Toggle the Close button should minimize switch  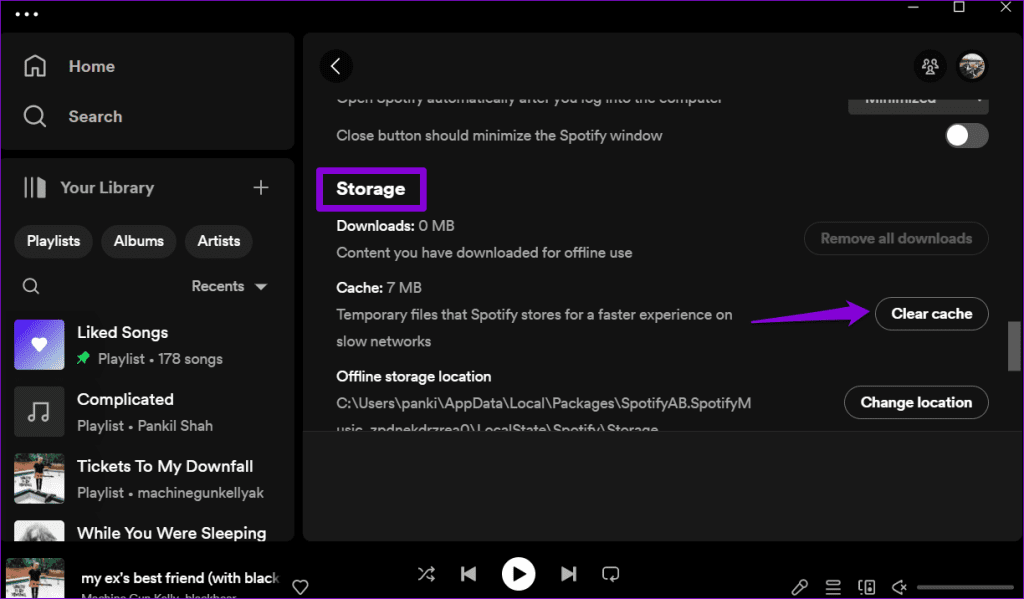967,136
